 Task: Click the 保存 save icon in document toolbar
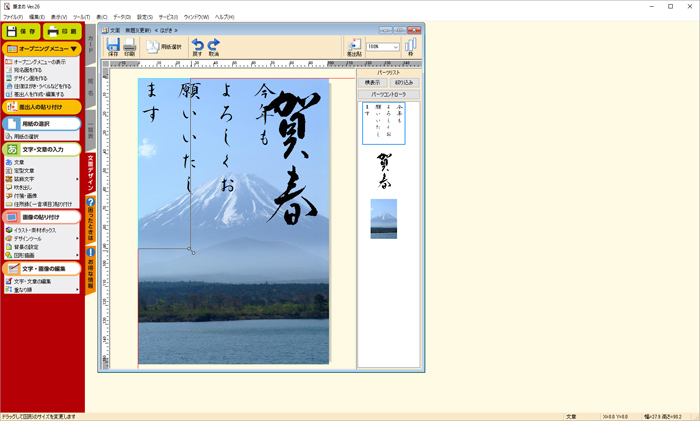point(113,46)
